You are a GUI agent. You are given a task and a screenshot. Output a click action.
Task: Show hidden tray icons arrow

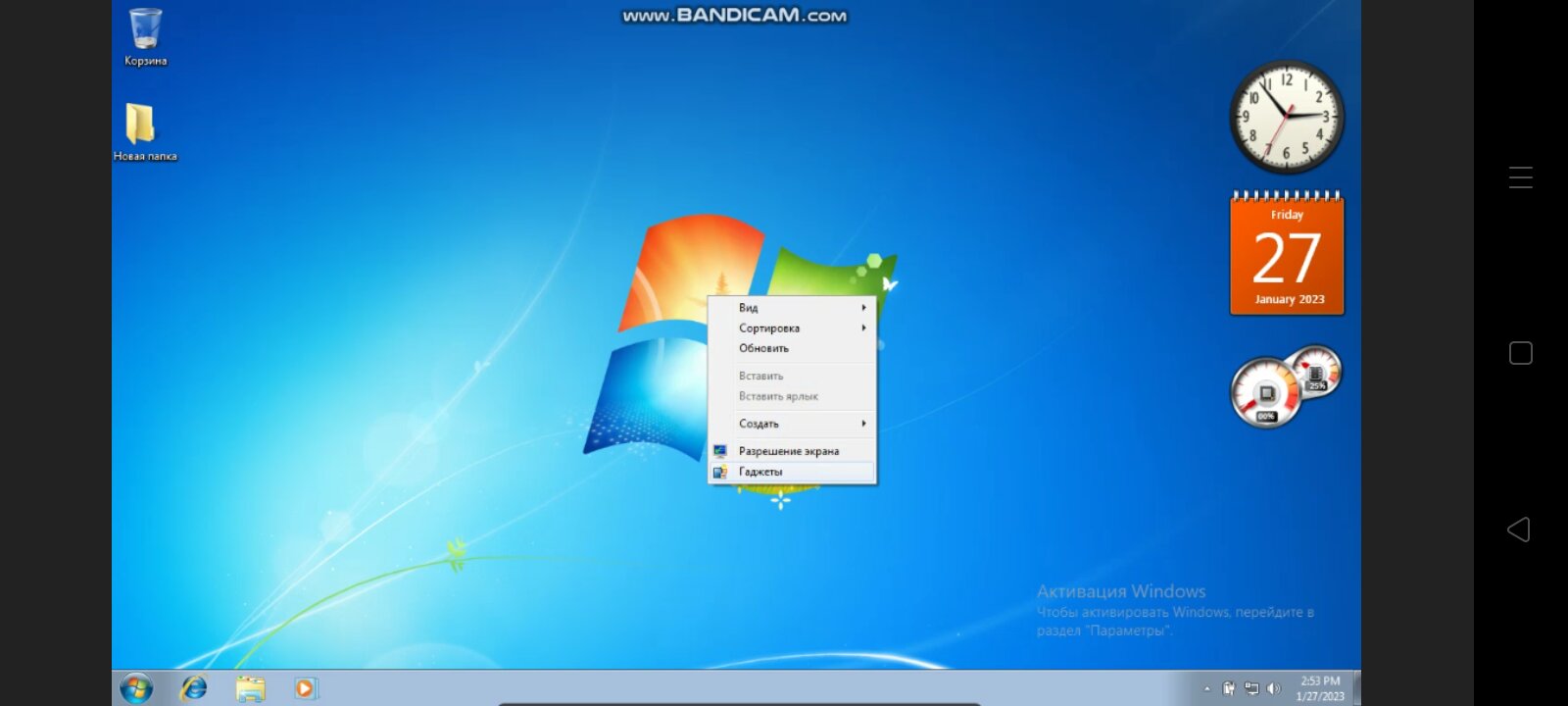(x=1206, y=688)
